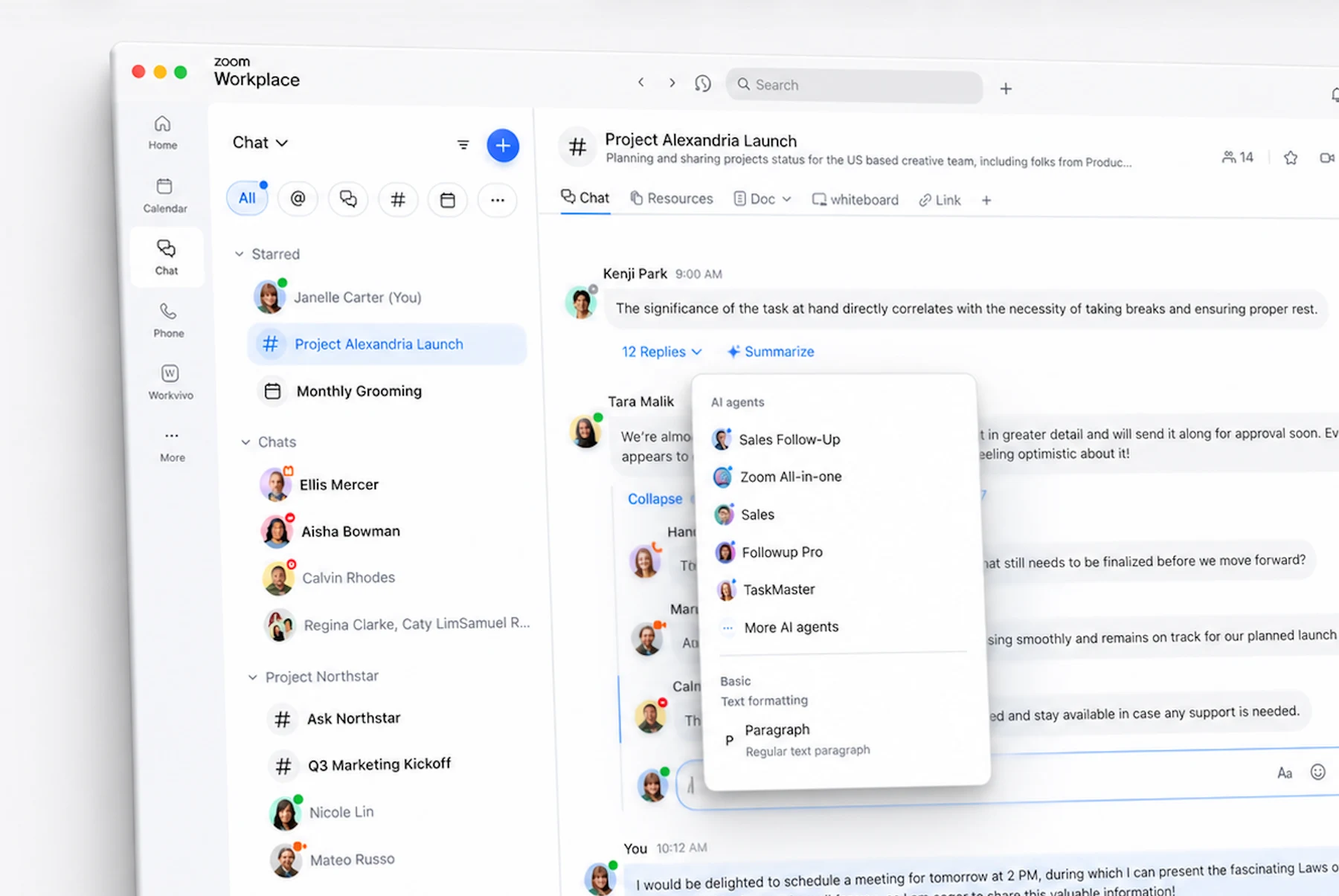Screen dimensions: 1339x896
Task: Open the history clock icon
Action: [703, 83]
